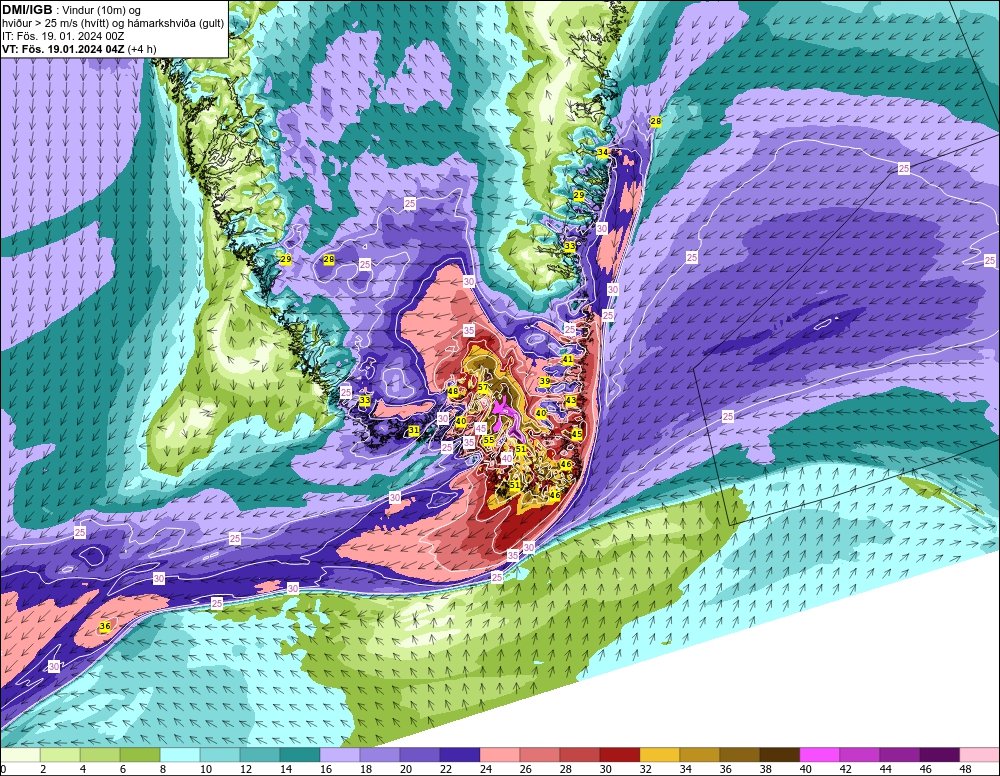The image size is (1000, 776).
Task: Click the yellow 31 gust label
Action: pos(414,430)
